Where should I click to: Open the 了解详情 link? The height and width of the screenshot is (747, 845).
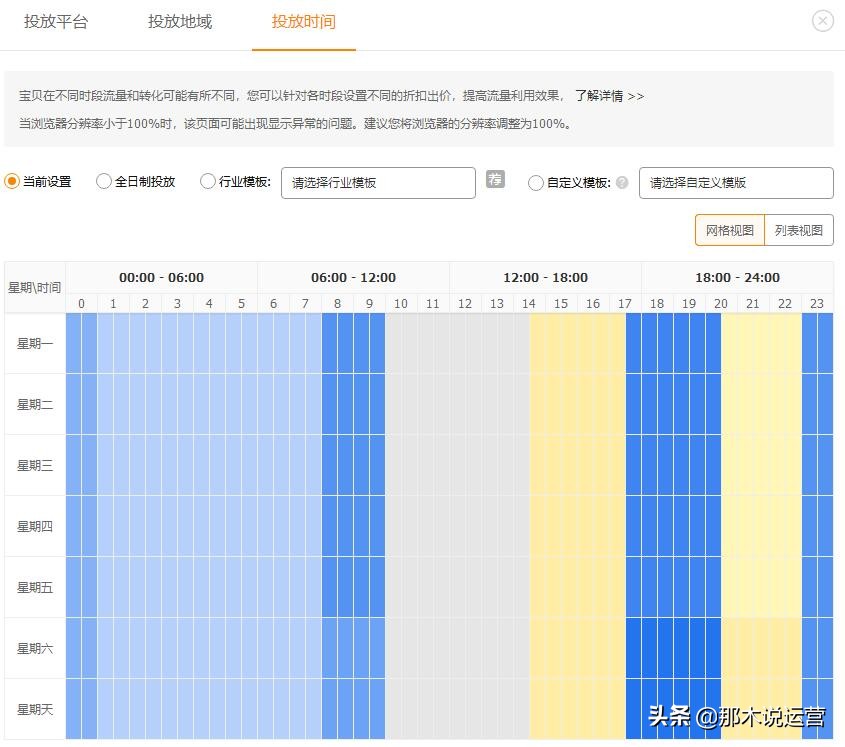610,96
